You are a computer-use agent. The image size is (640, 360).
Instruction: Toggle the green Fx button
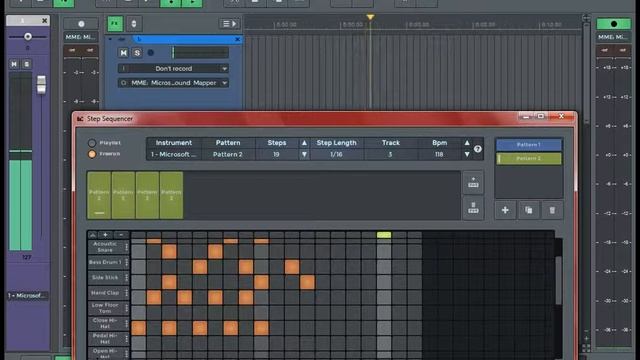tap(115, 24)
